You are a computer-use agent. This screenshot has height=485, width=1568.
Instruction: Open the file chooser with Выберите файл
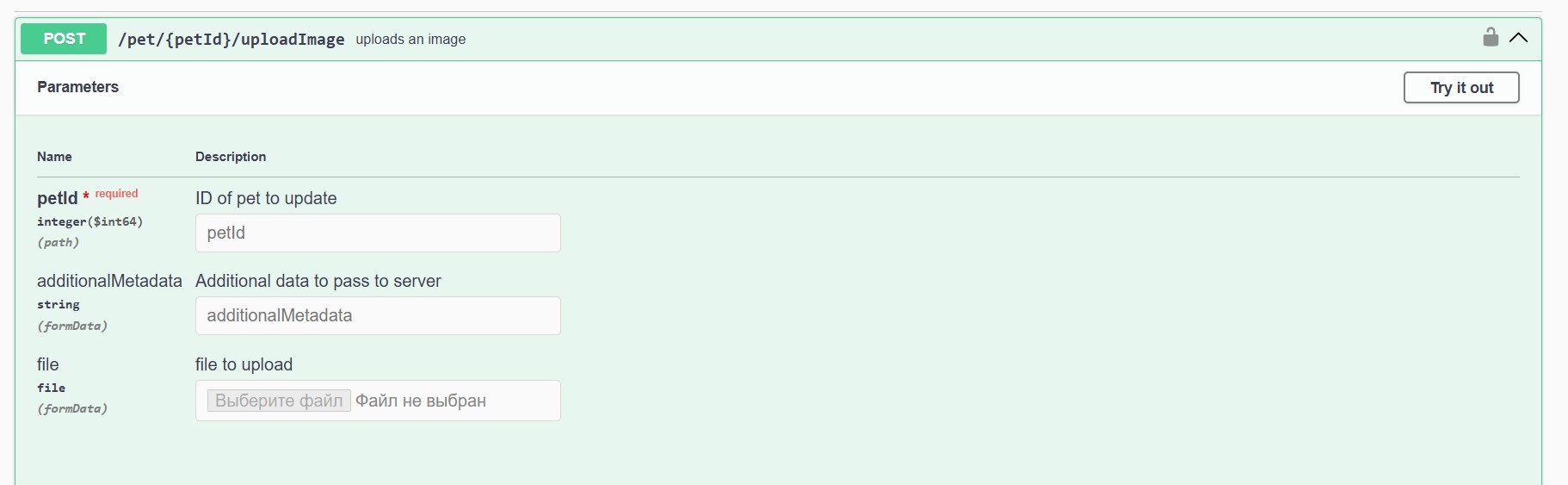point(279,401)
